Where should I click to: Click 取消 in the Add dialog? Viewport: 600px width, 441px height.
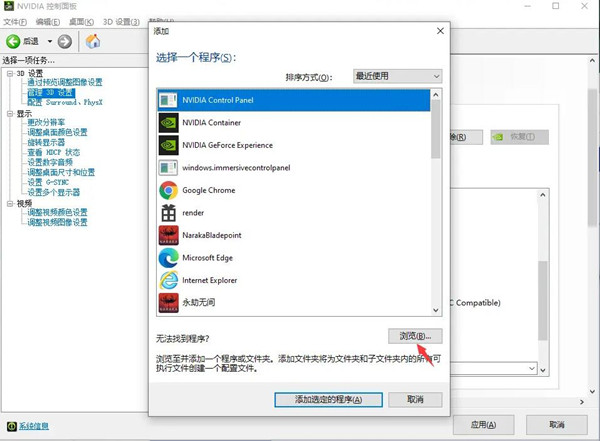tap(415, 400)
